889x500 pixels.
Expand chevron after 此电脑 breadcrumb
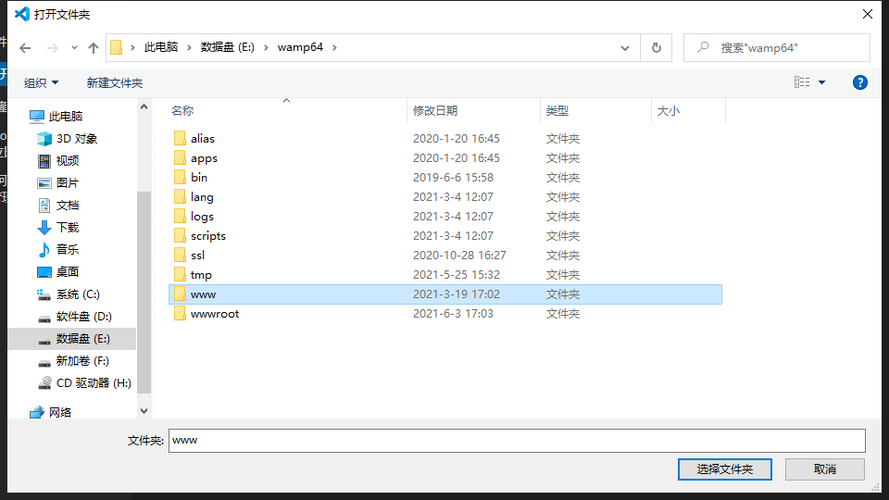[x=189, y=48]
